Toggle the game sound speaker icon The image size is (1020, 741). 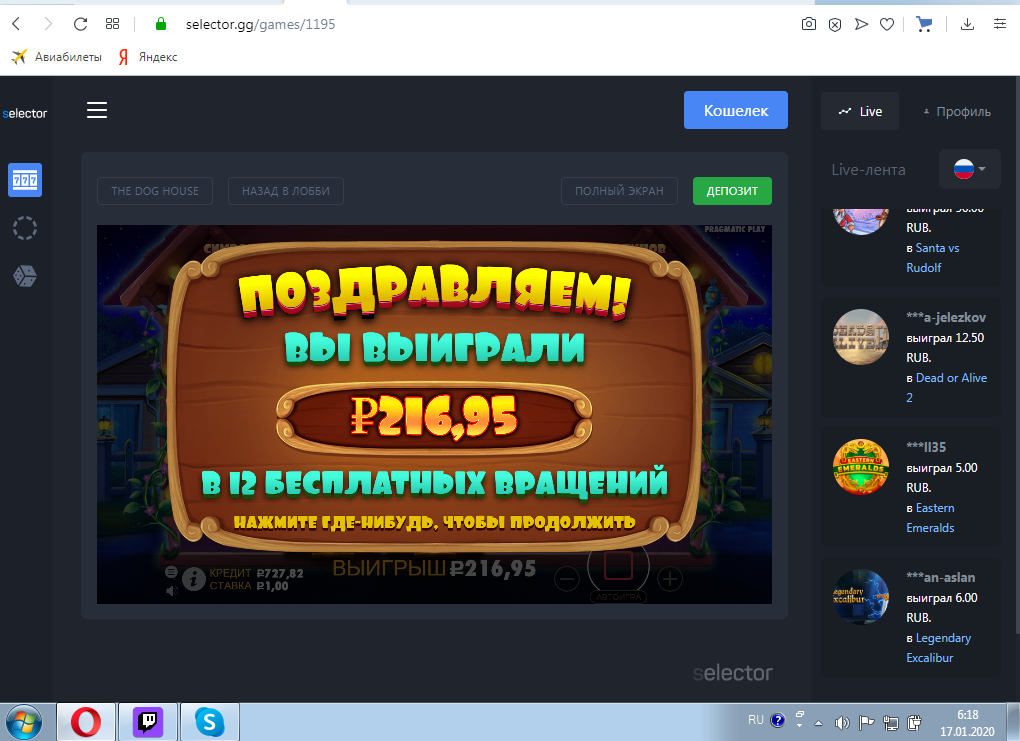pyautogui.click(x=172, y=591)
